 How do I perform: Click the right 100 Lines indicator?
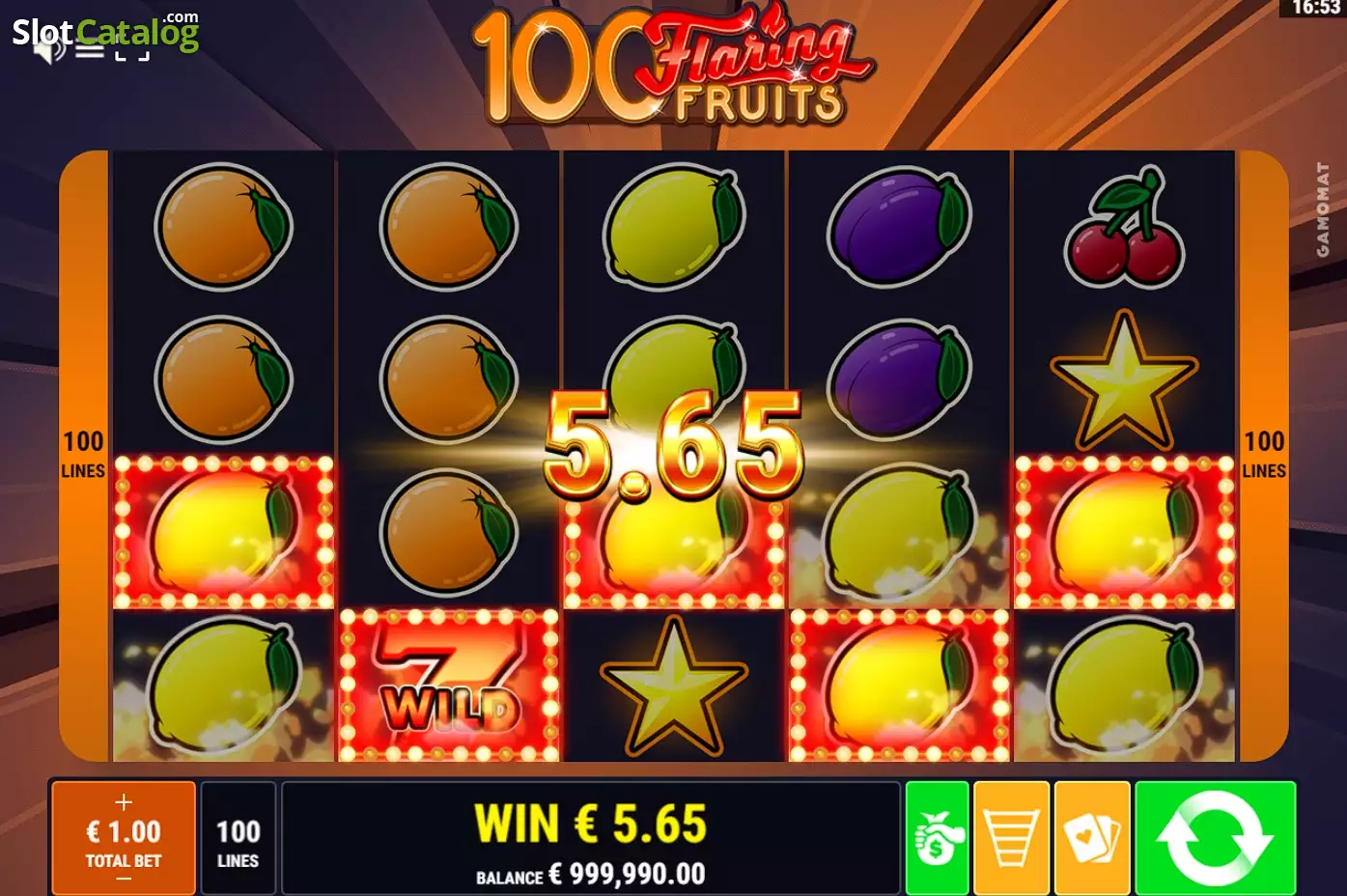(x=1264, y=455)
